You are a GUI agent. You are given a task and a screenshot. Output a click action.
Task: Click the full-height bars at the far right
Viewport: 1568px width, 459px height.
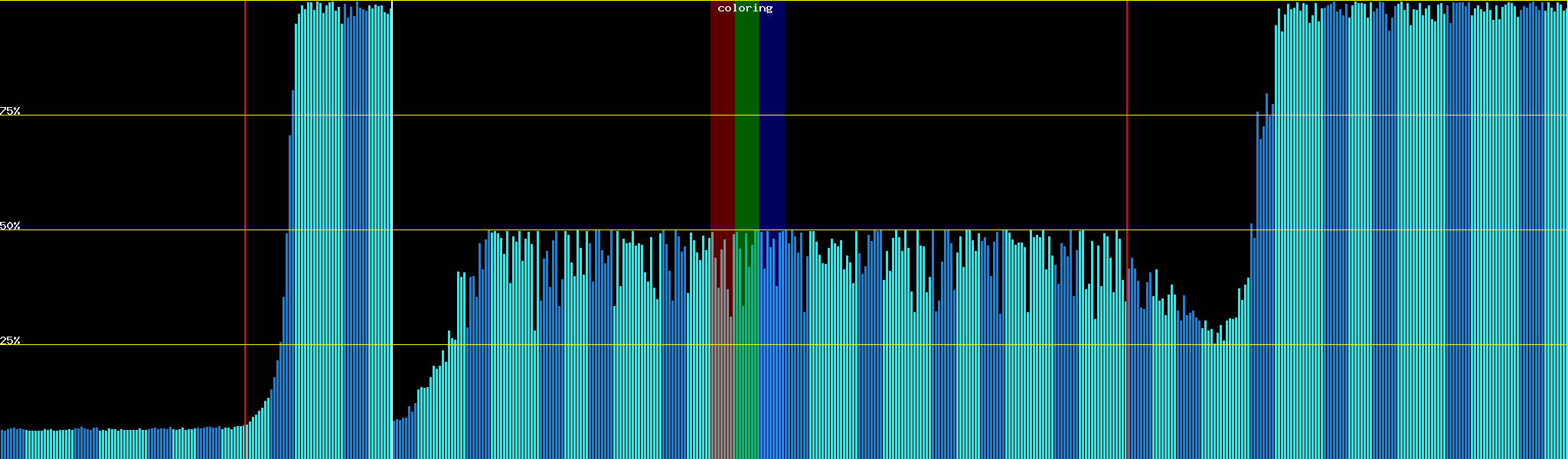click(x=1416, y=229)
